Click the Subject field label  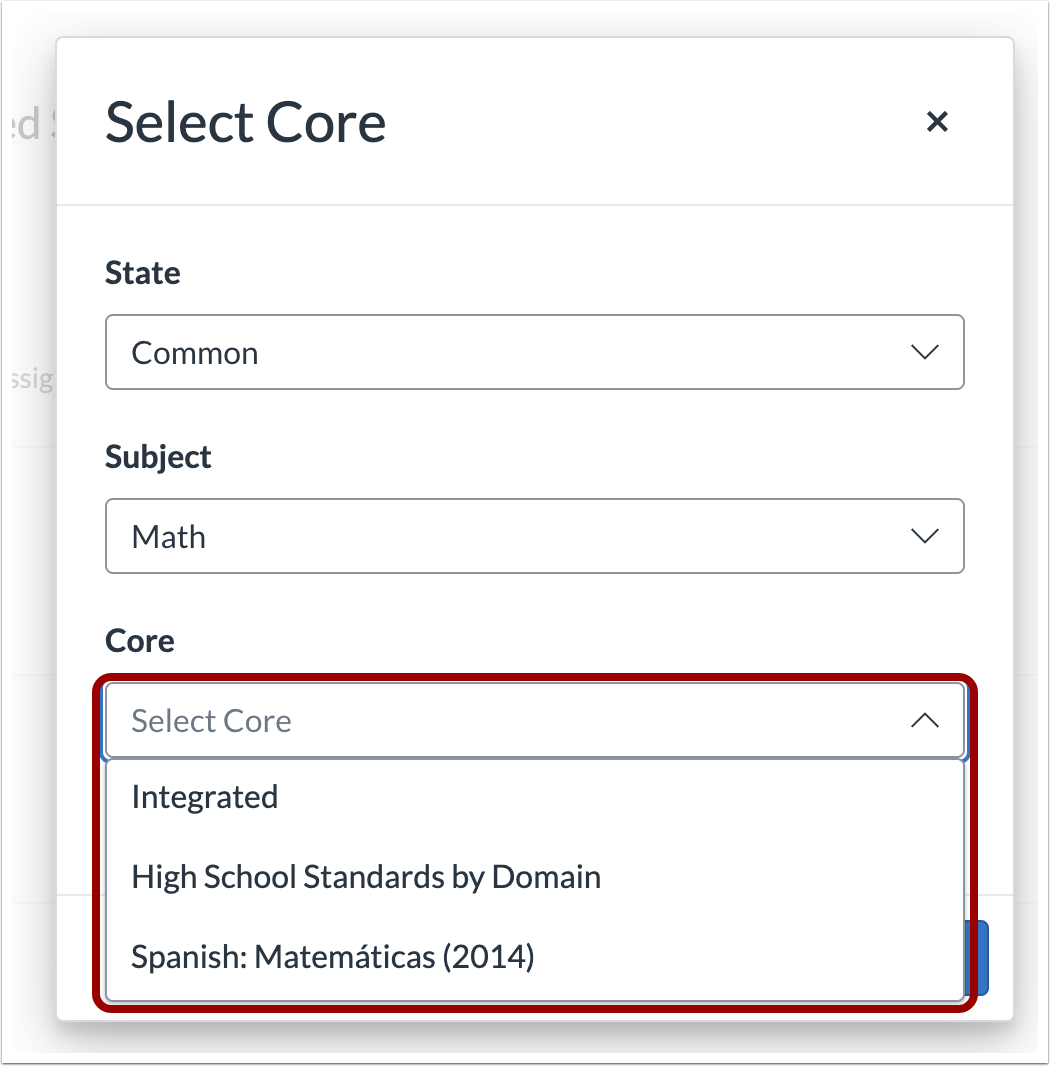(158, 456)
